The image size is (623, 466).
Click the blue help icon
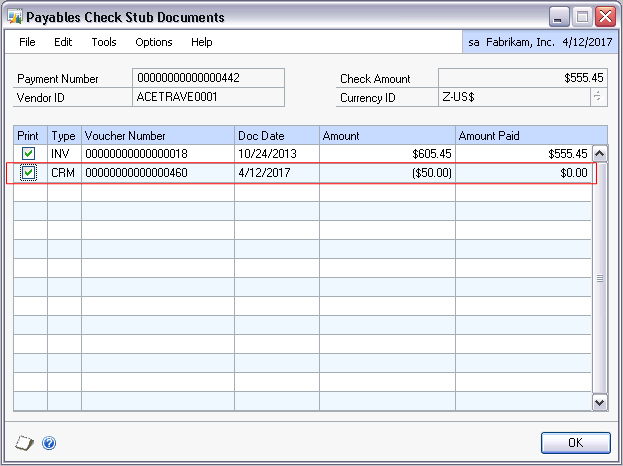coord(49,442)
